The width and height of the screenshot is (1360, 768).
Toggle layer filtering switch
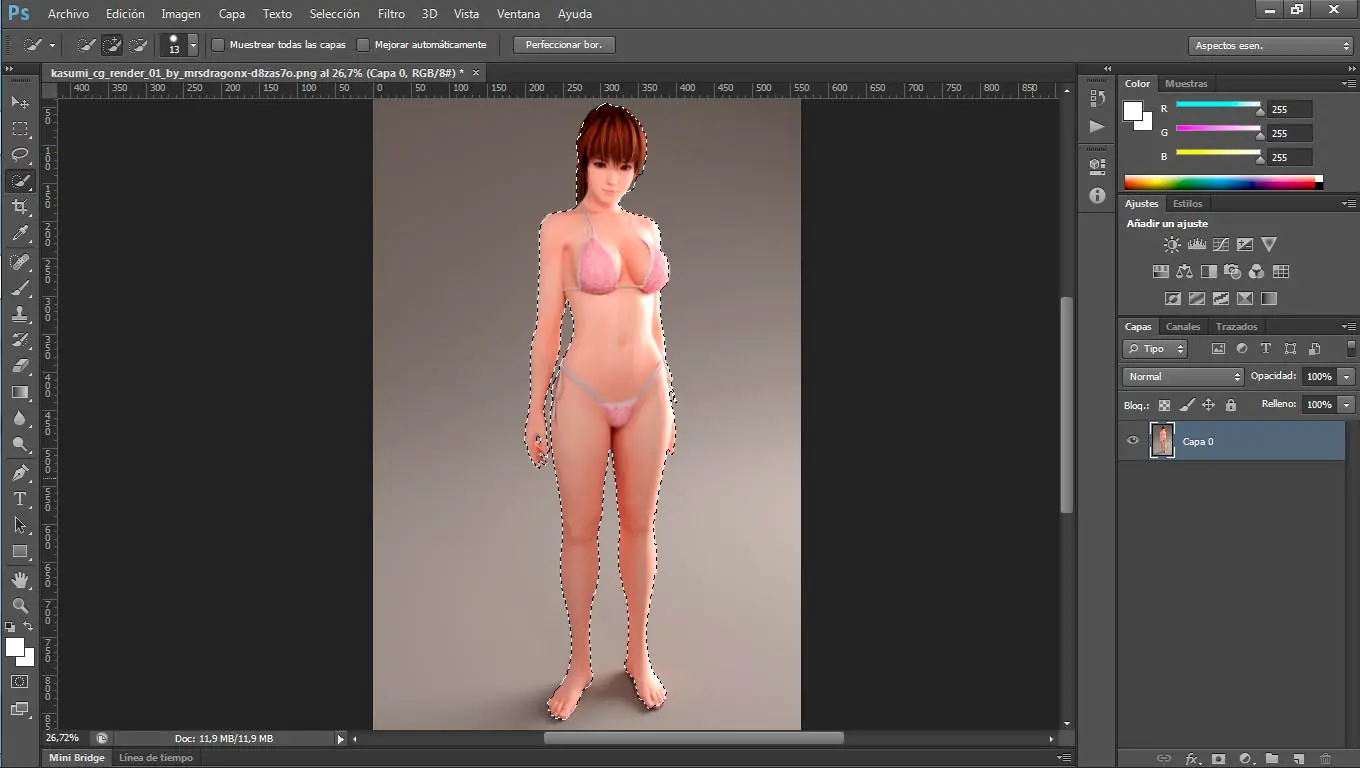coord(1351,349)
